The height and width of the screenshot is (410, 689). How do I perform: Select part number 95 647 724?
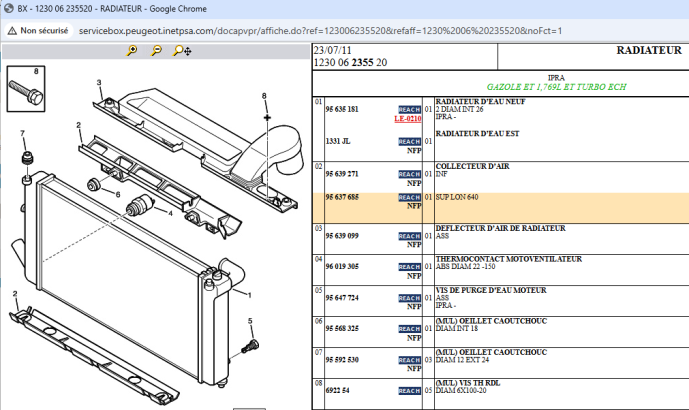(342, 298)
